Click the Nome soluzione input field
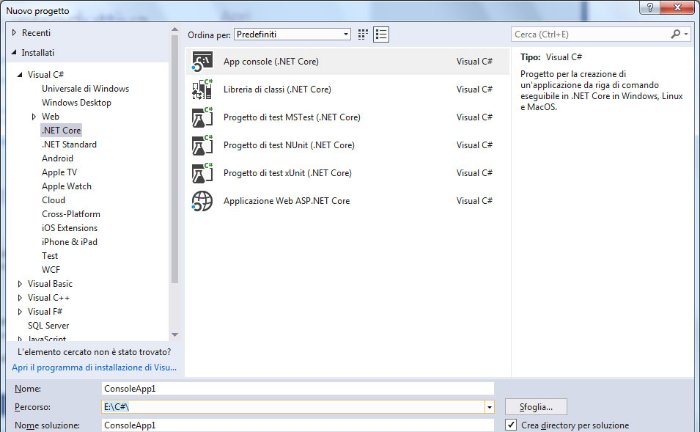 (x=298, y=425)
